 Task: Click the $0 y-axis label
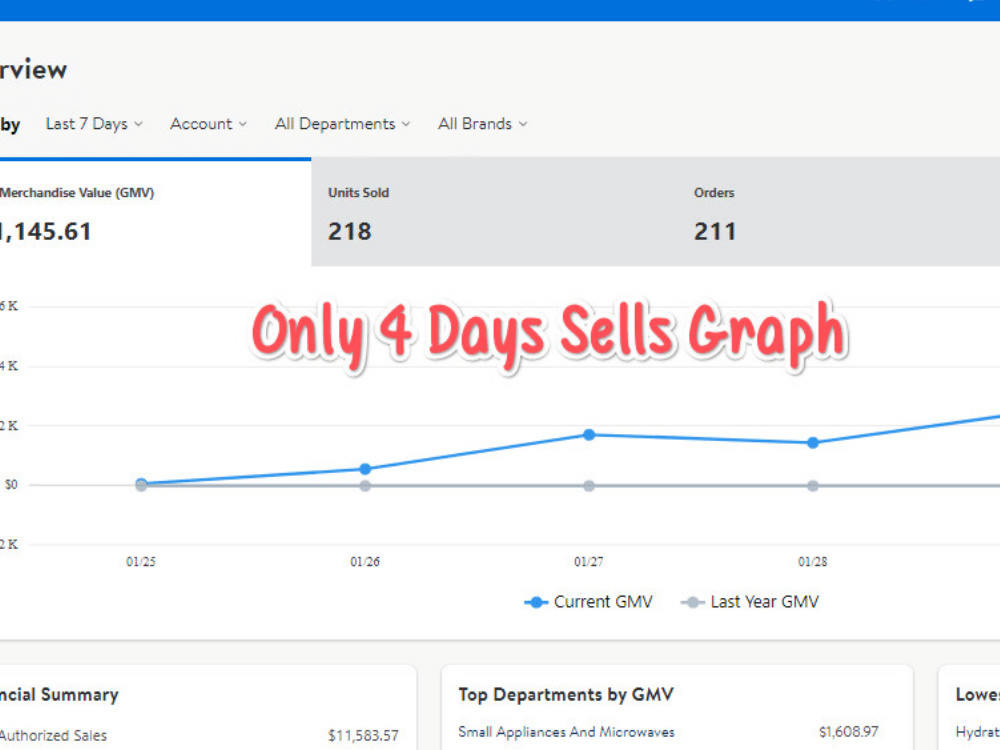click(11, 485)
